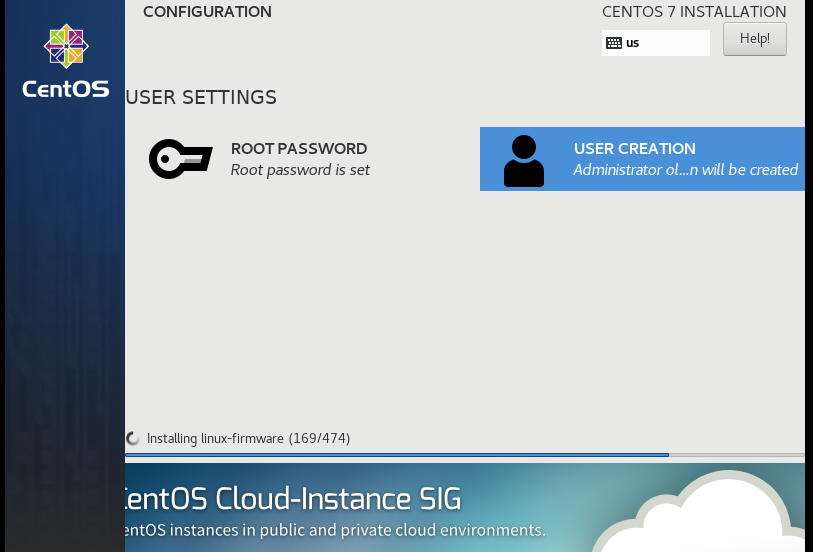Viewport: 813px width, 552px height.
Task: Click the keyboard layout icon
Action: 614,43
